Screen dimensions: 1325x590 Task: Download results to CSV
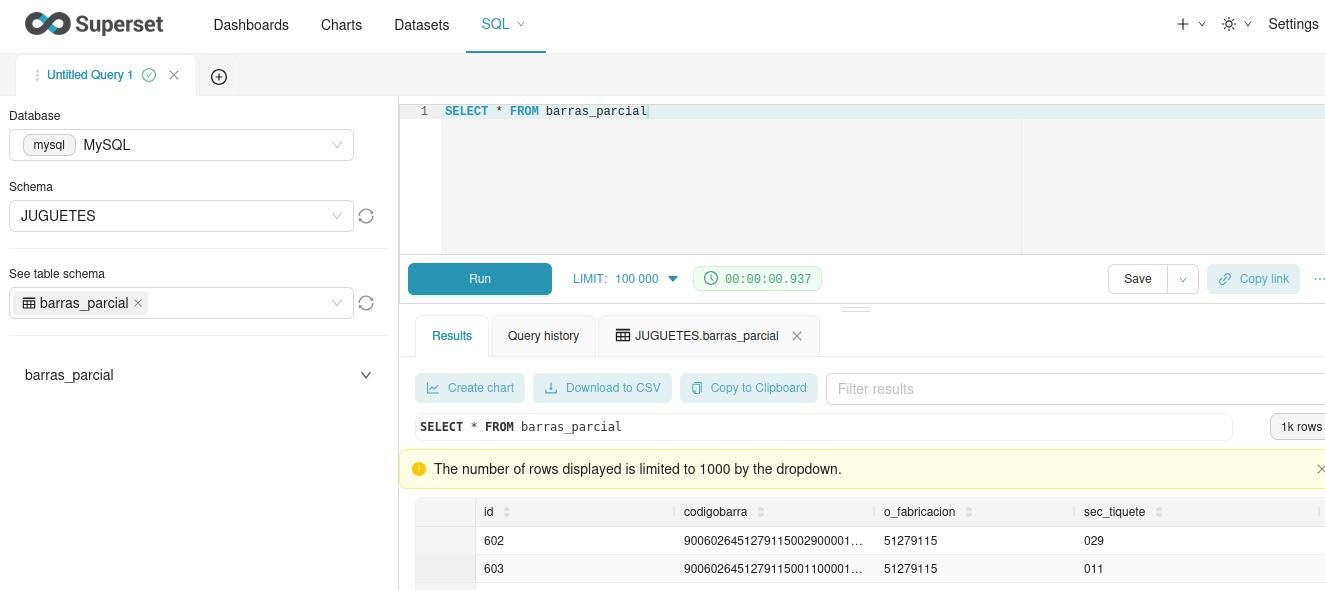point(603,388)
